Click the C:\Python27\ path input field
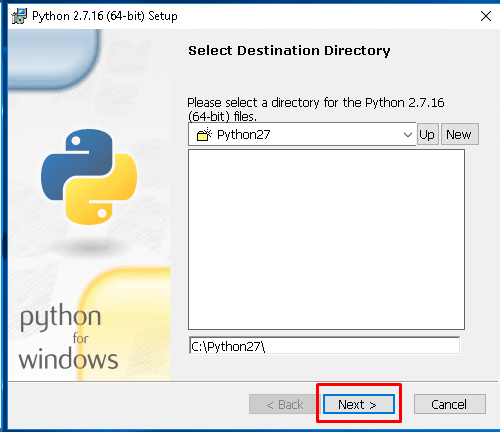This screenshot has width=500, height=432. [324, 346]
